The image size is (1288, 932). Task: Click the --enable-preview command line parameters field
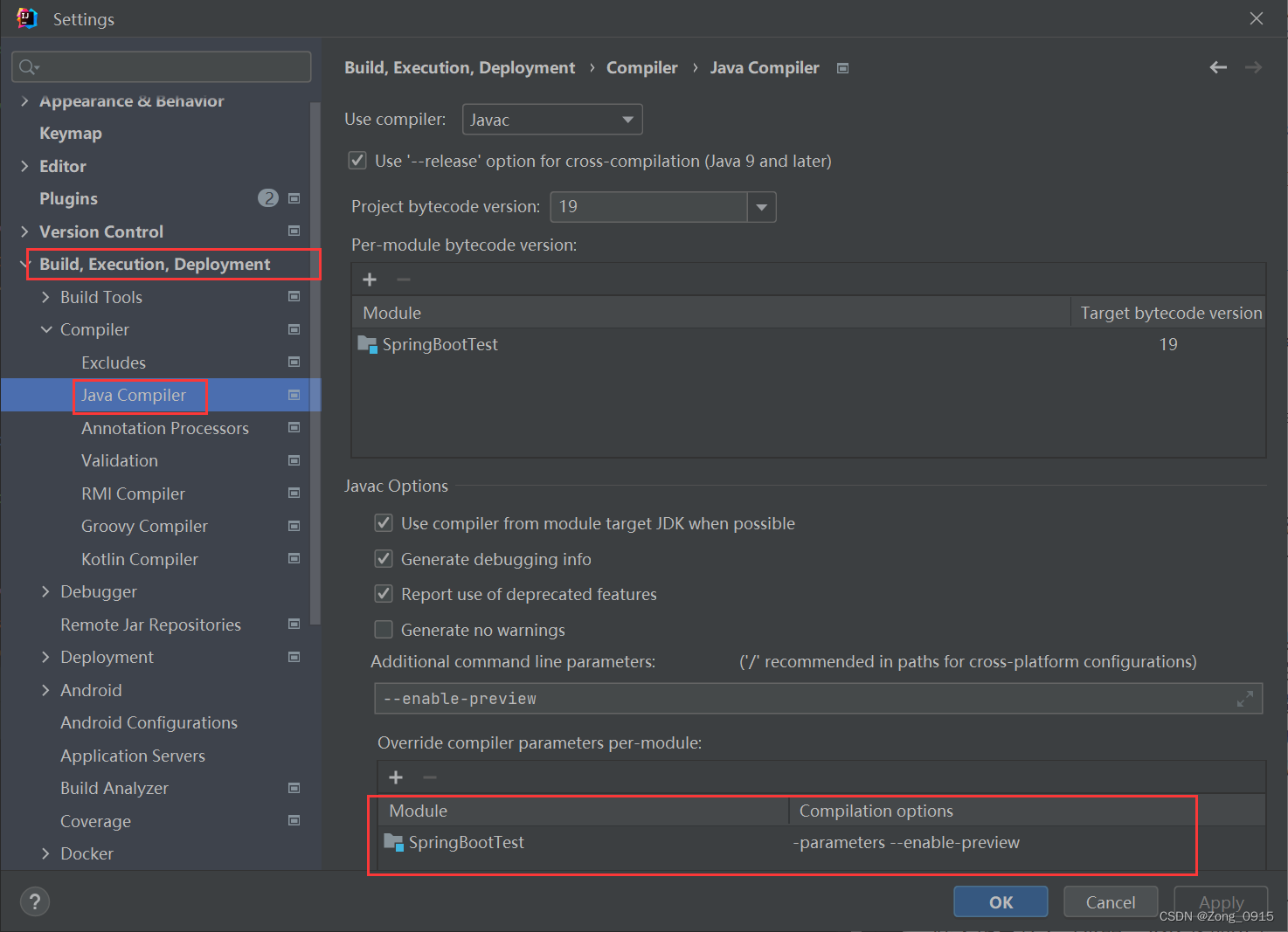[x=819, y=699]
